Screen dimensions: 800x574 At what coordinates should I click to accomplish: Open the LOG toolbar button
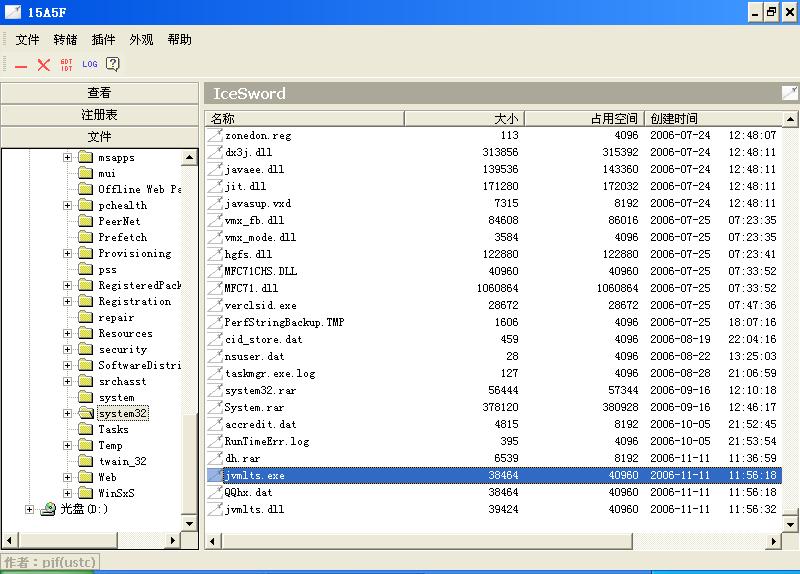pyautogui.click(x=90, y=65)
